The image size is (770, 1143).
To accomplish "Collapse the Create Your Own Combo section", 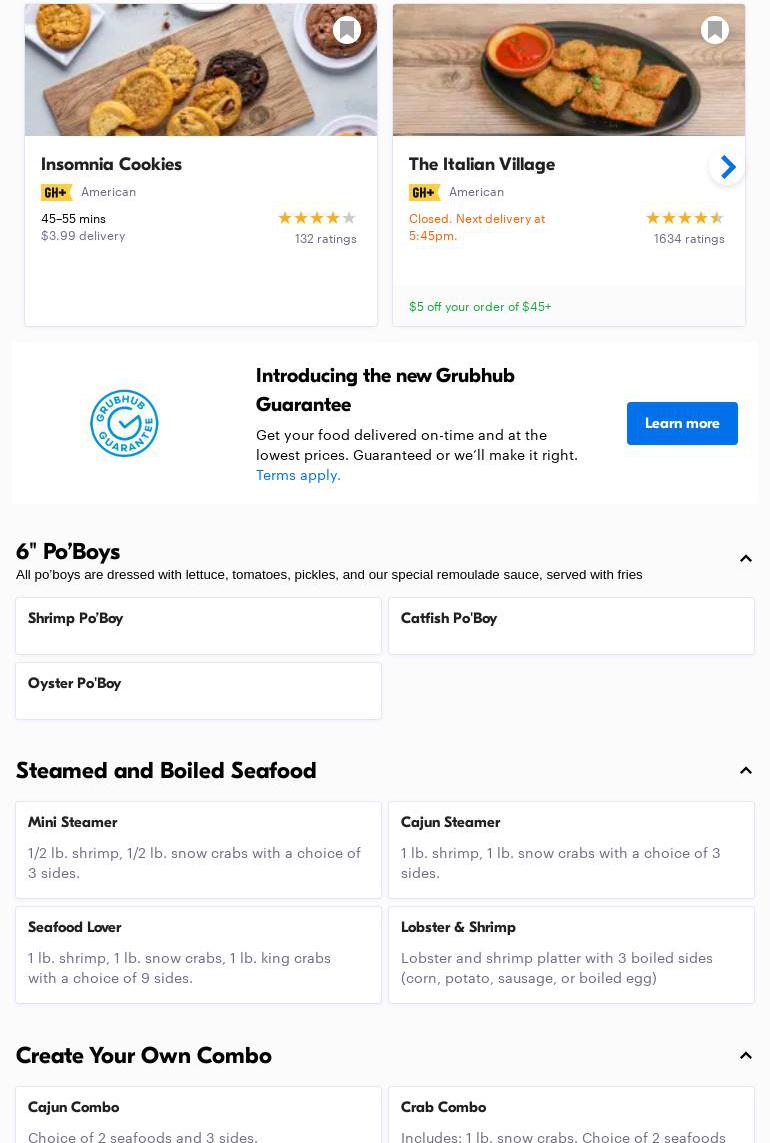I will pos(745,1056).
